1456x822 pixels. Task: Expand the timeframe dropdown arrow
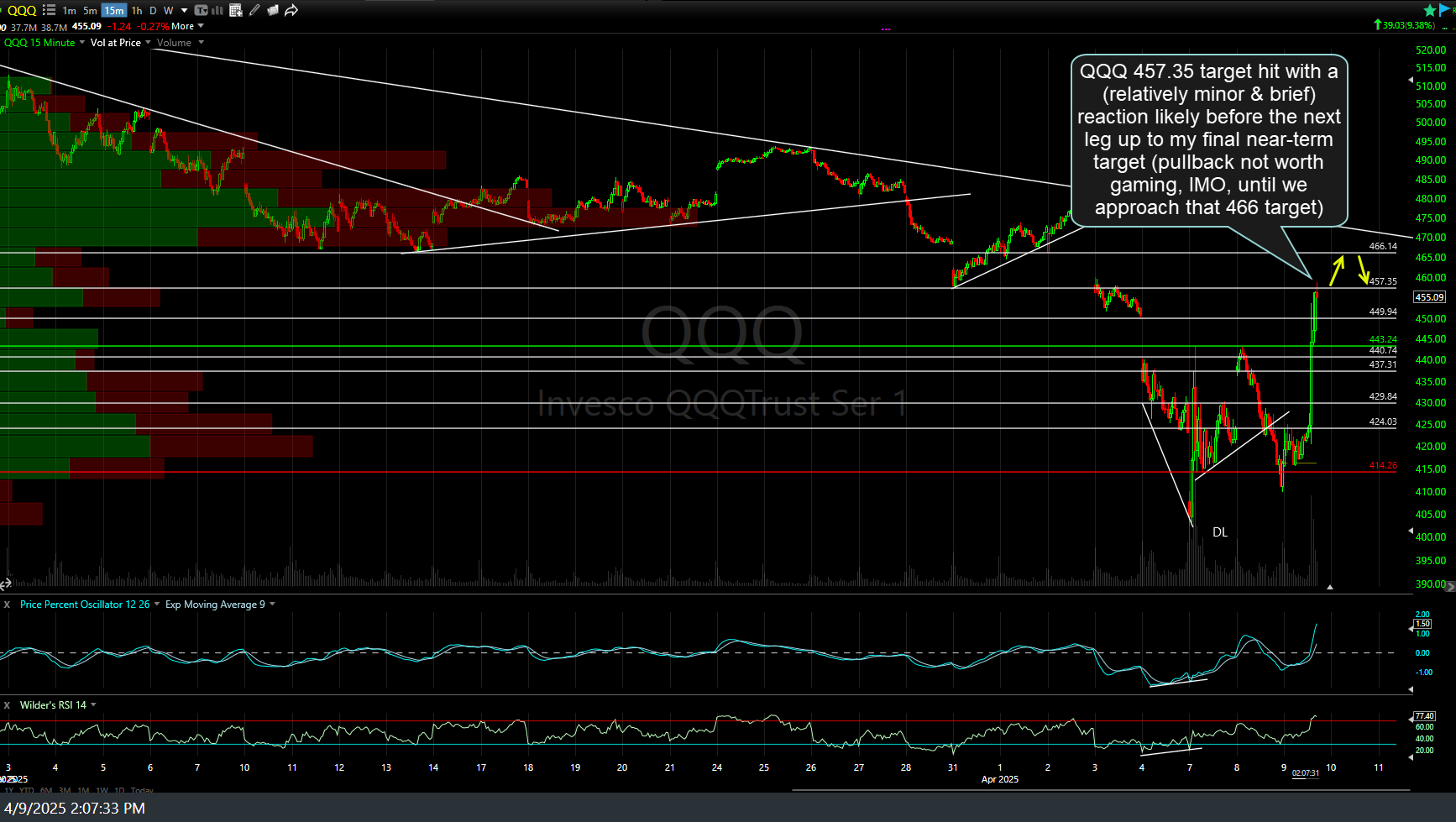(184, 10)
